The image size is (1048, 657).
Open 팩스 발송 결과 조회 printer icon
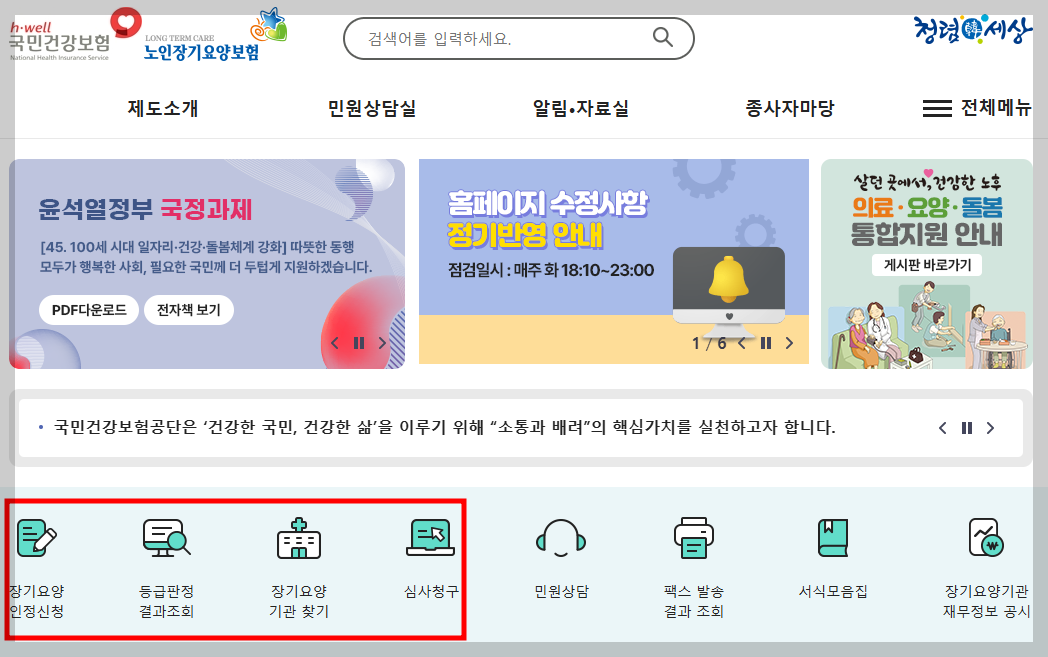(694, 537)
